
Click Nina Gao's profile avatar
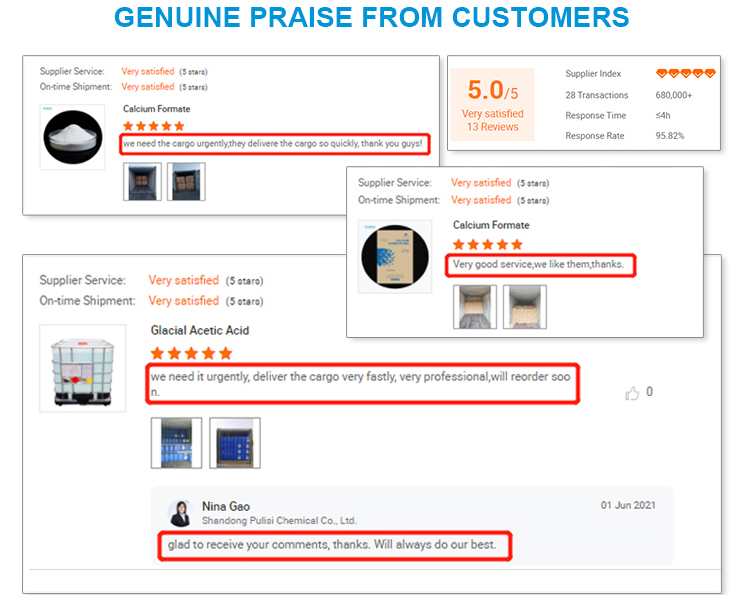[x=180, y=513]
